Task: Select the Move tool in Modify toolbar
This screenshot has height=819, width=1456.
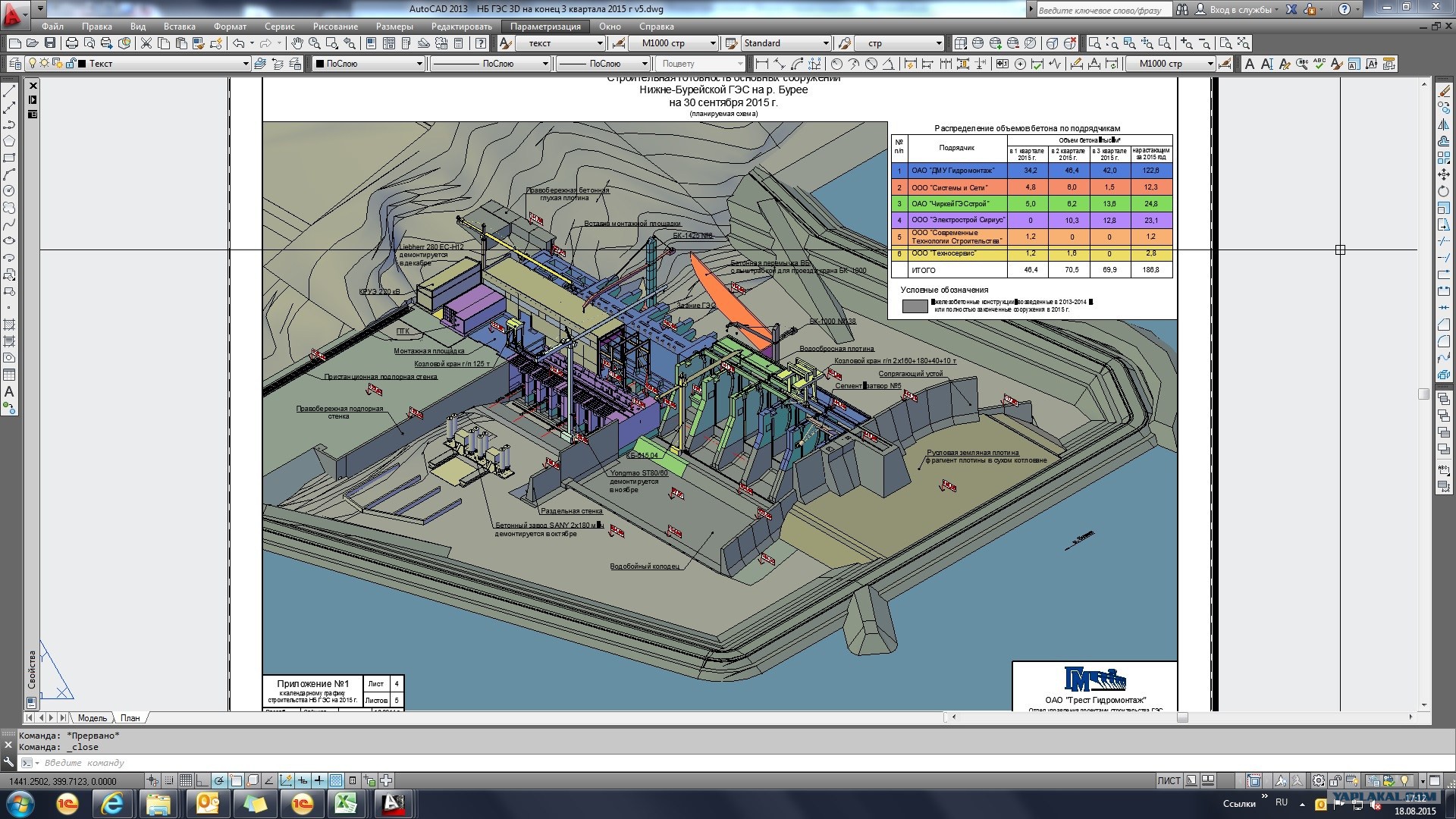Action: point(1444,174)
